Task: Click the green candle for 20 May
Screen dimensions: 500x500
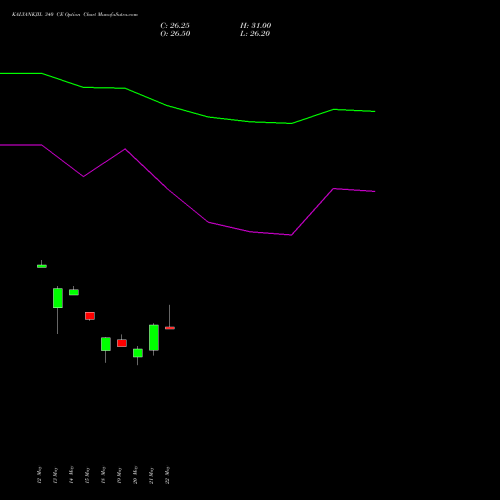Action: 138,353
